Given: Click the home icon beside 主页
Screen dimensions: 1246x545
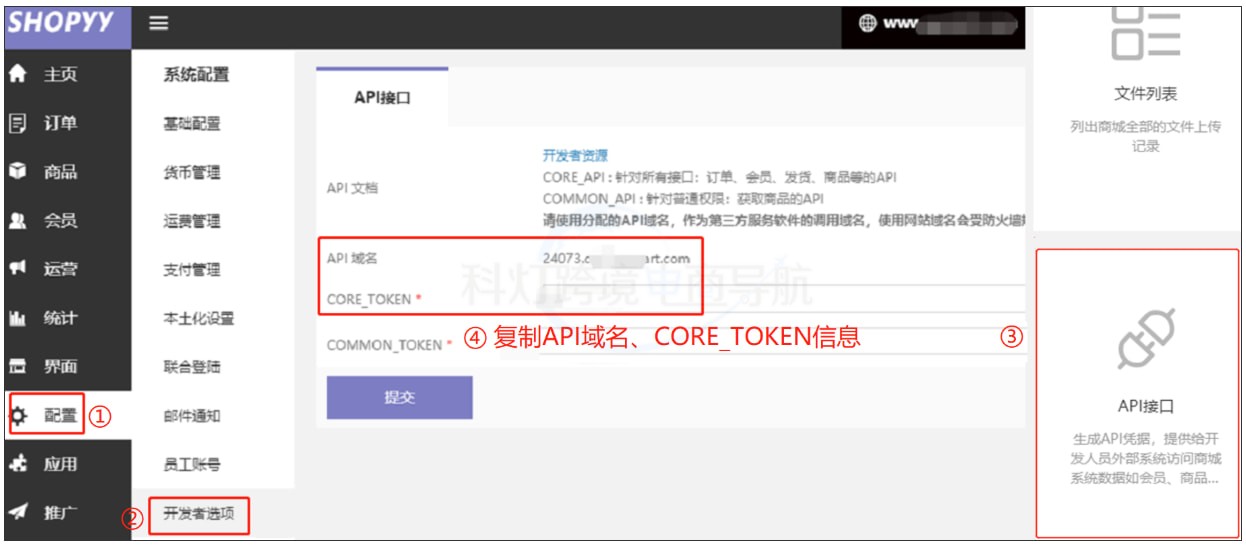Looking at the screenshot, I should pos(17,75).
